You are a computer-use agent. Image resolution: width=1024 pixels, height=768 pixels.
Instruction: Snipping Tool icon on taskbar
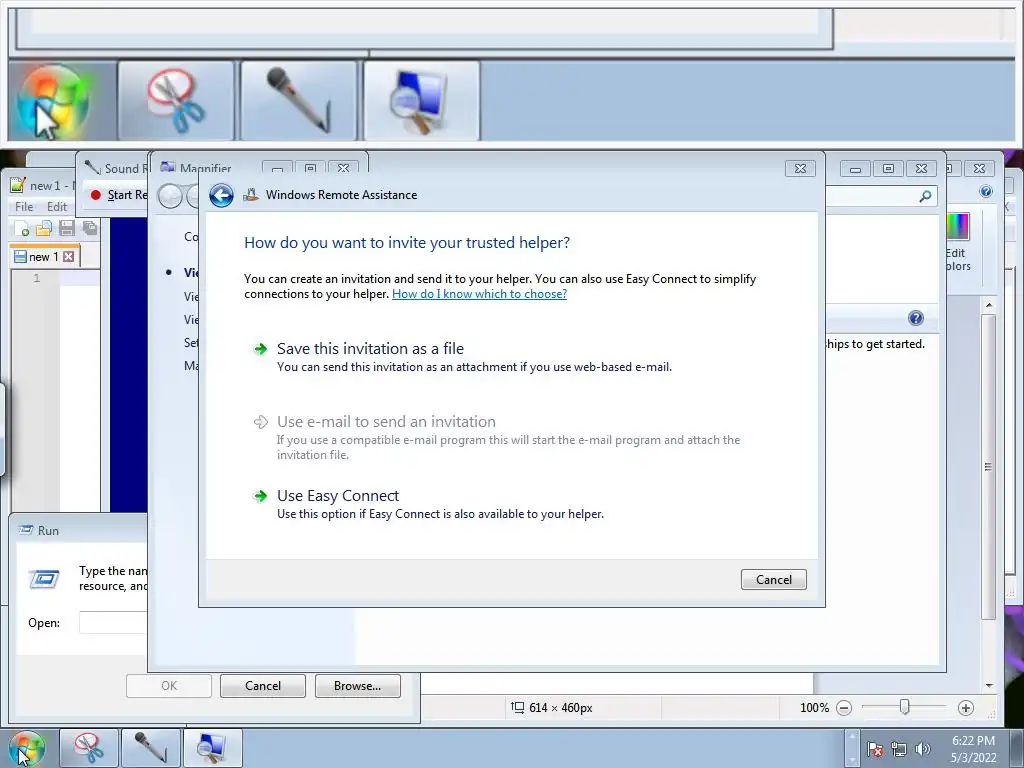tap(89, 748)
